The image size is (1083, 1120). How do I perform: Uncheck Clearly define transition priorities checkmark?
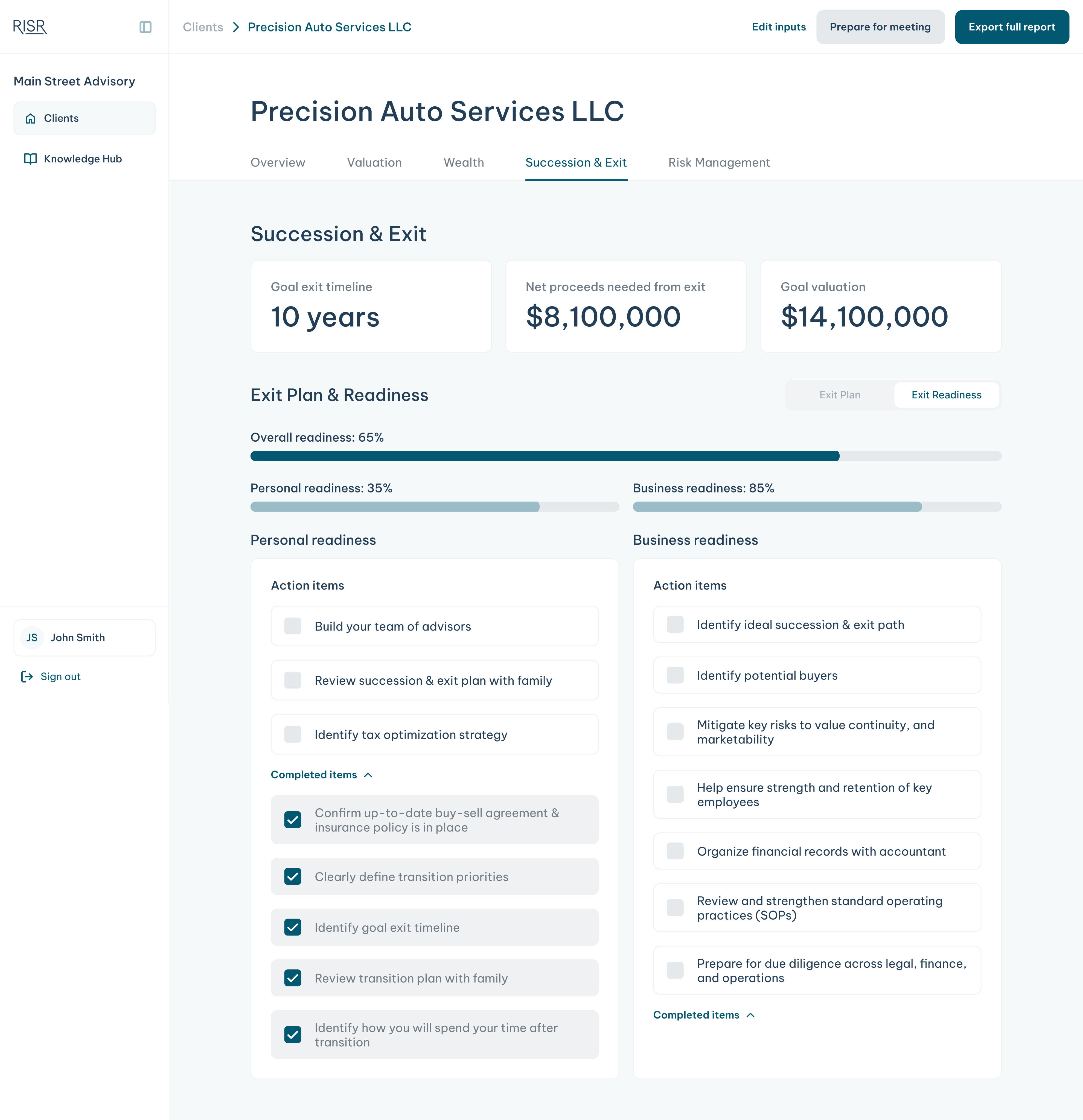[x=293, y=877]
